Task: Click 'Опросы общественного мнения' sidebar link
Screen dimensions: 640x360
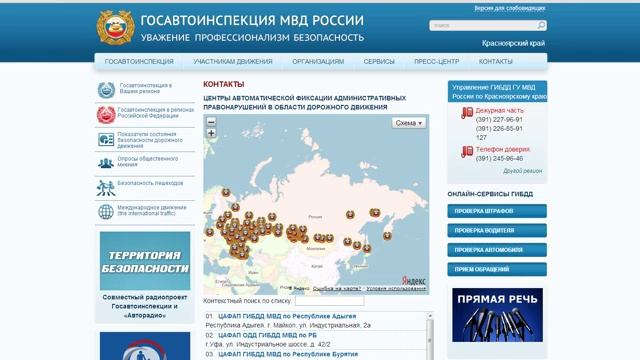Action: pyautogui.click(x=148, y=161)
